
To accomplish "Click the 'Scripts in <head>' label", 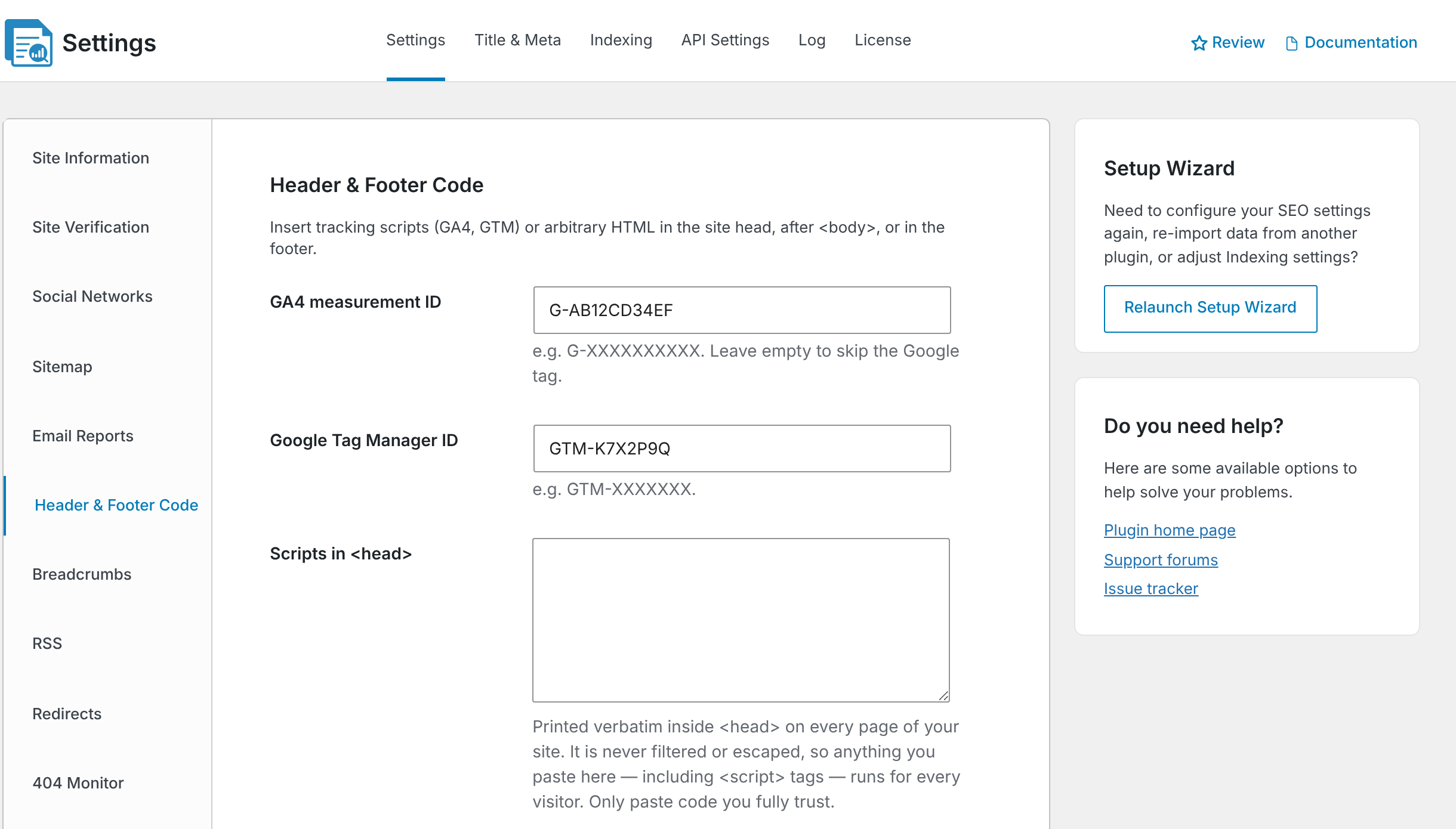I will pos(341,553).
